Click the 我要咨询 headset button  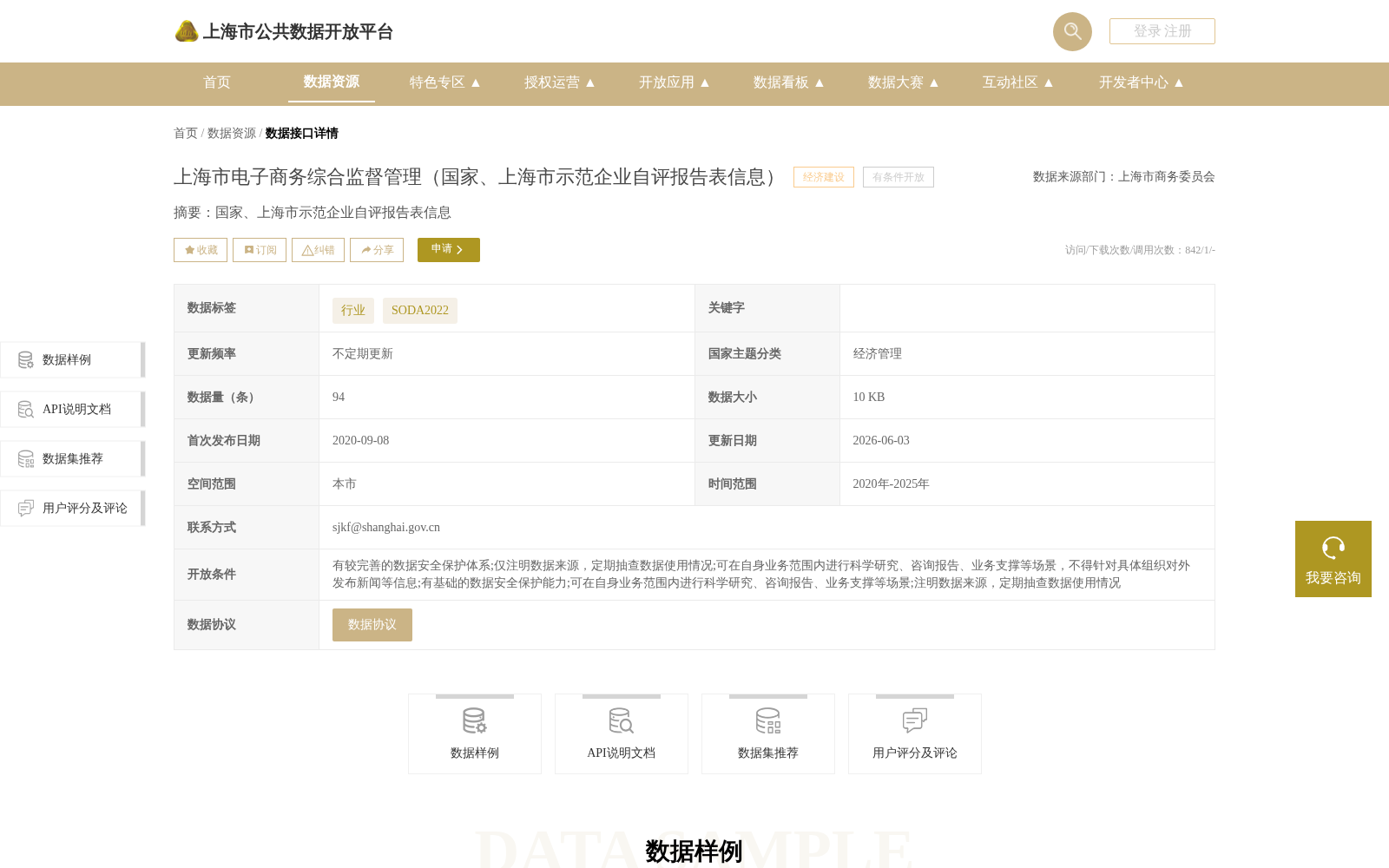pos(1333,559)
